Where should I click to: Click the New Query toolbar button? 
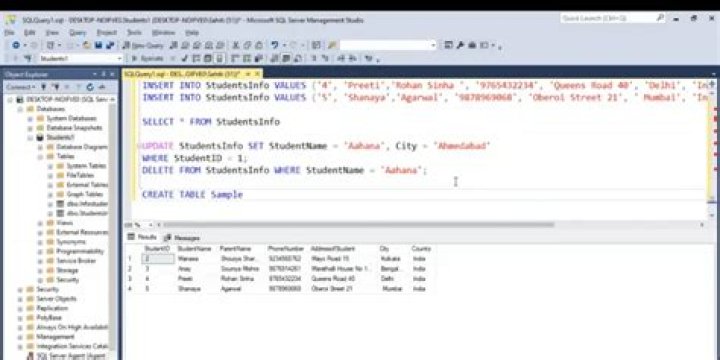pyautogui.click(x=143, y=45)
